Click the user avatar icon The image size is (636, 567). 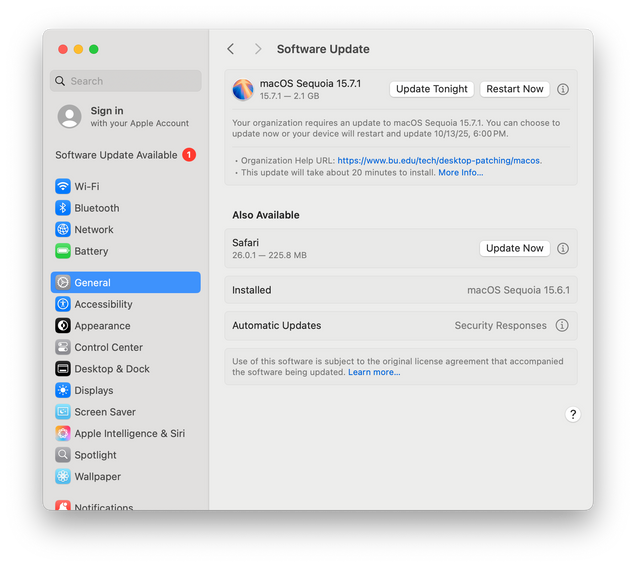69,117
